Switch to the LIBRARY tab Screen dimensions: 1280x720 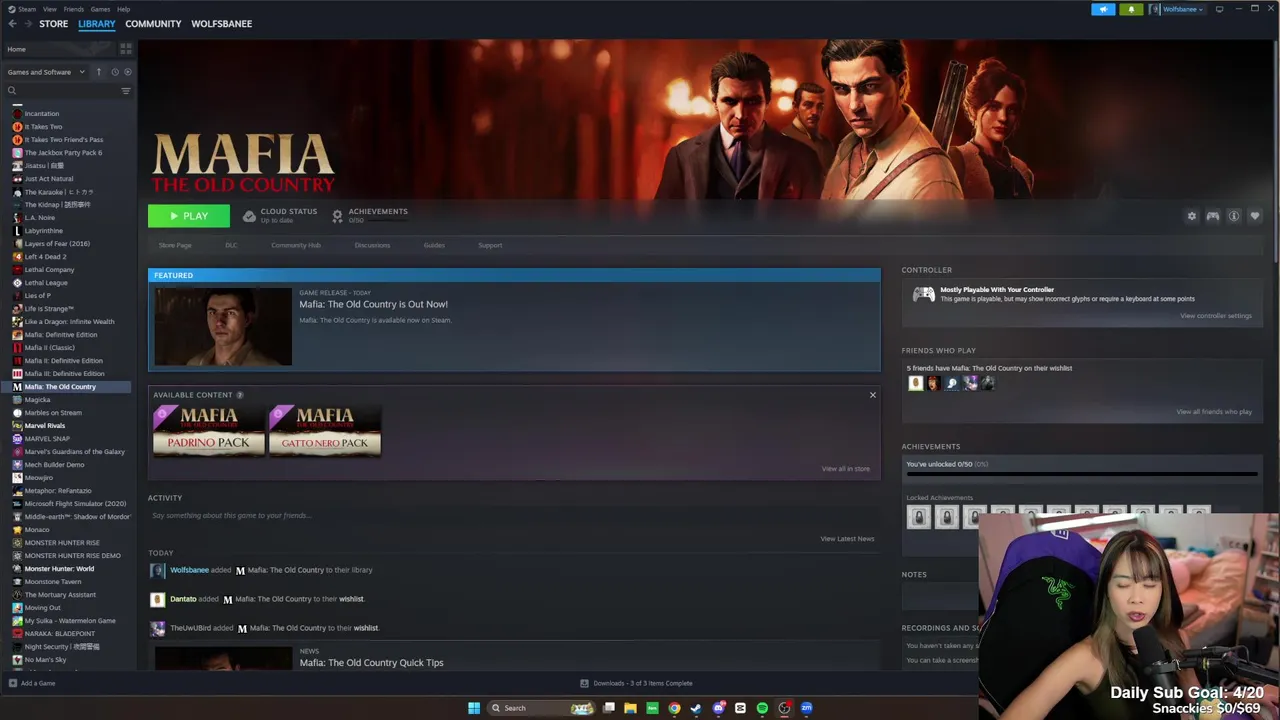point(97,24)
